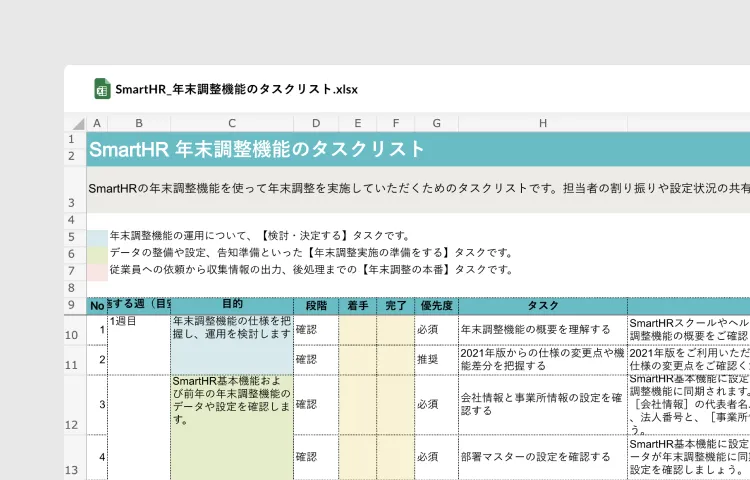Screen dimensions: 750x480
Task: Select the 部署マスターの設定を確認する task cell
Action: click(542, 457)
